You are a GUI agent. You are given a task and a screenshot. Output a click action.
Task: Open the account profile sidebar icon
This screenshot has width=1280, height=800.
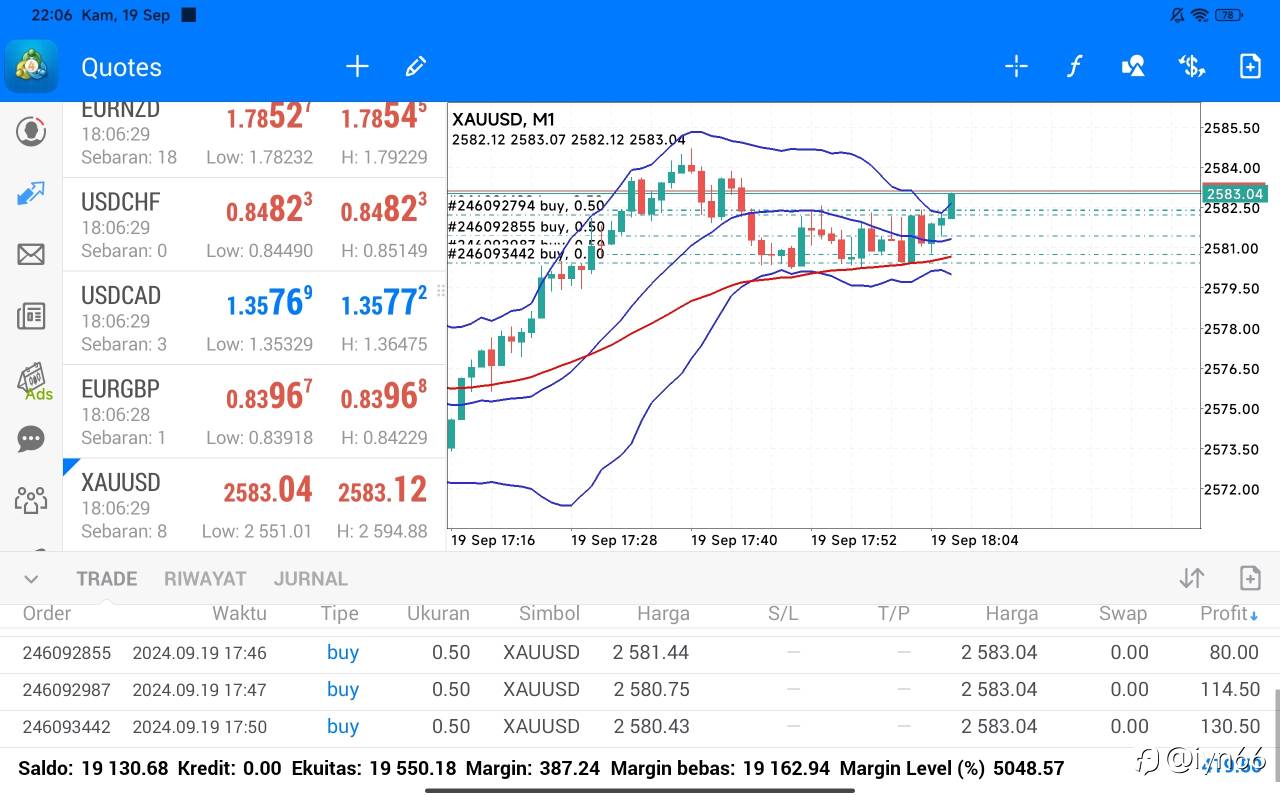pyautogui.click(x=31, y=131)
